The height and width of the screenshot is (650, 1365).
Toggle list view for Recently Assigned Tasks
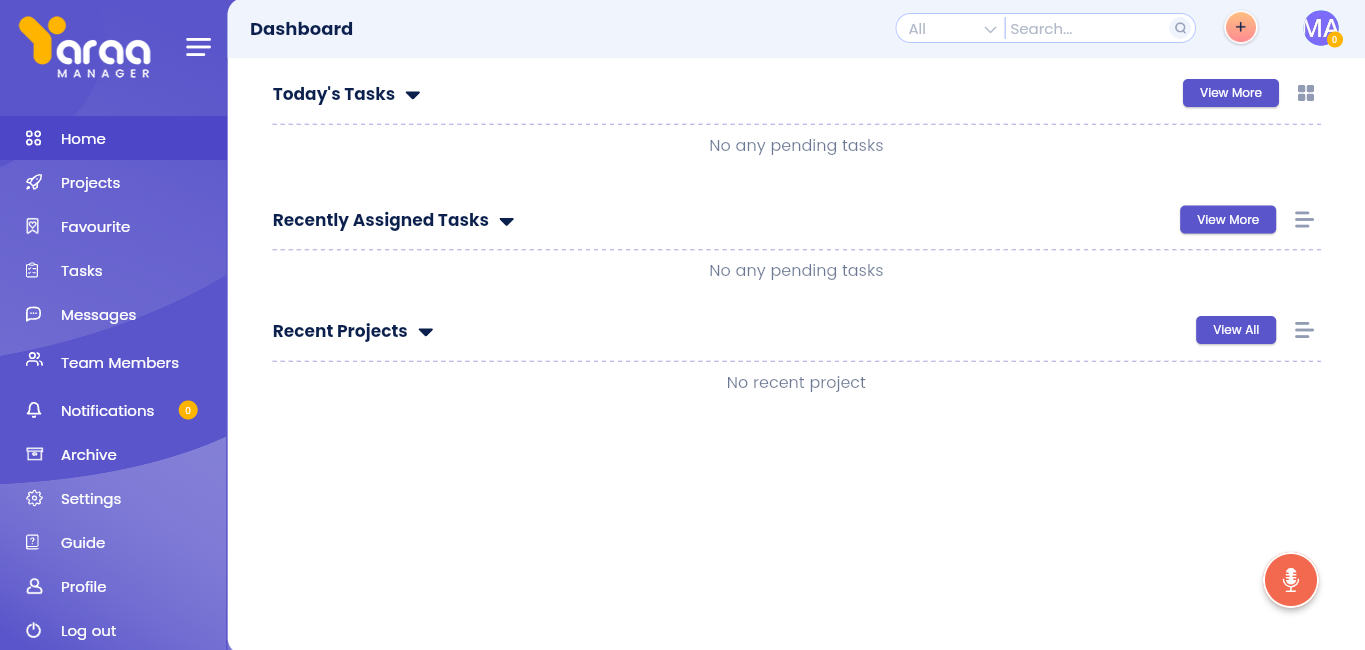(x=1303, y=220)
